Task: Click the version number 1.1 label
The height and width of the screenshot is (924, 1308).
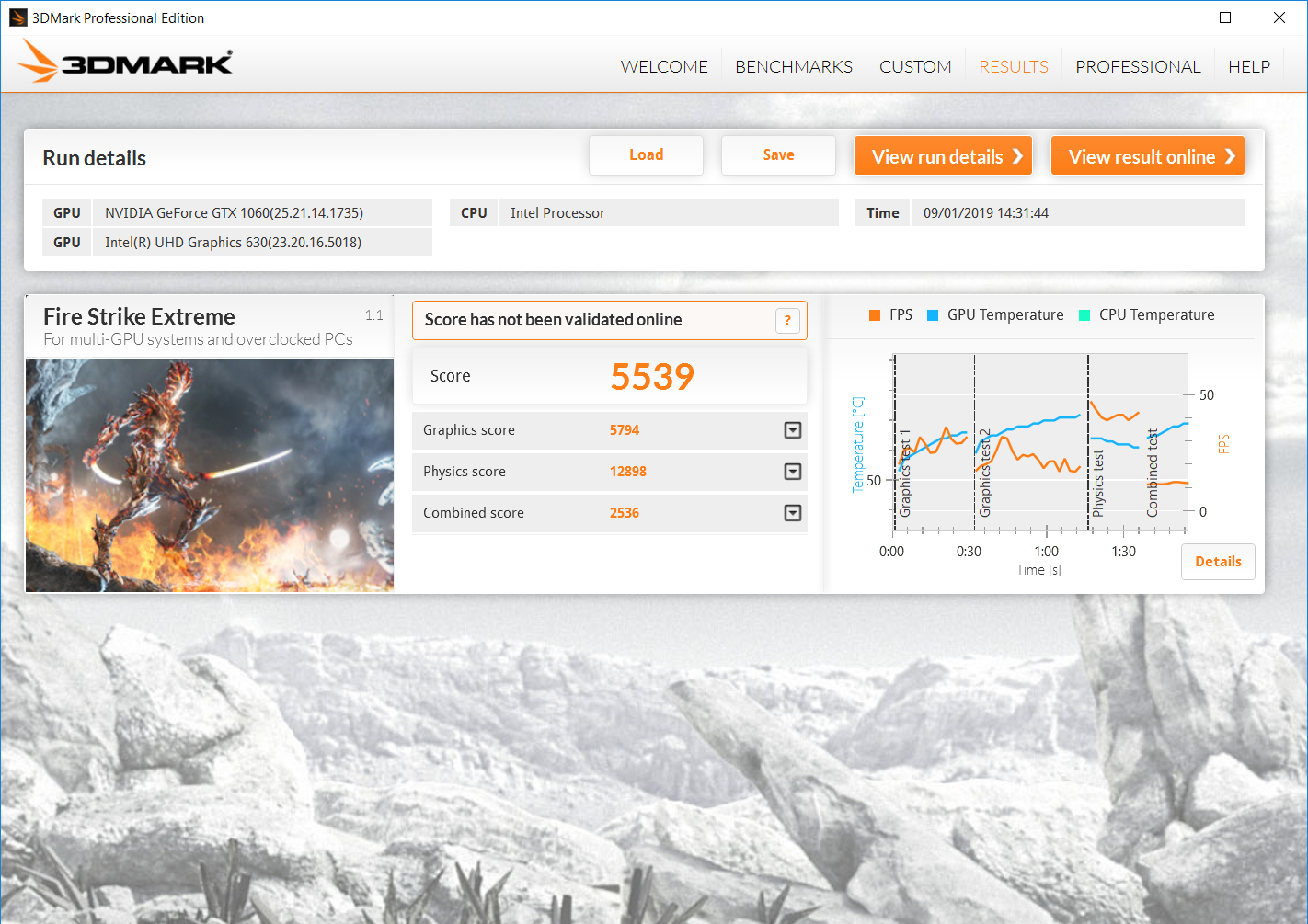Action: [373, 315]
